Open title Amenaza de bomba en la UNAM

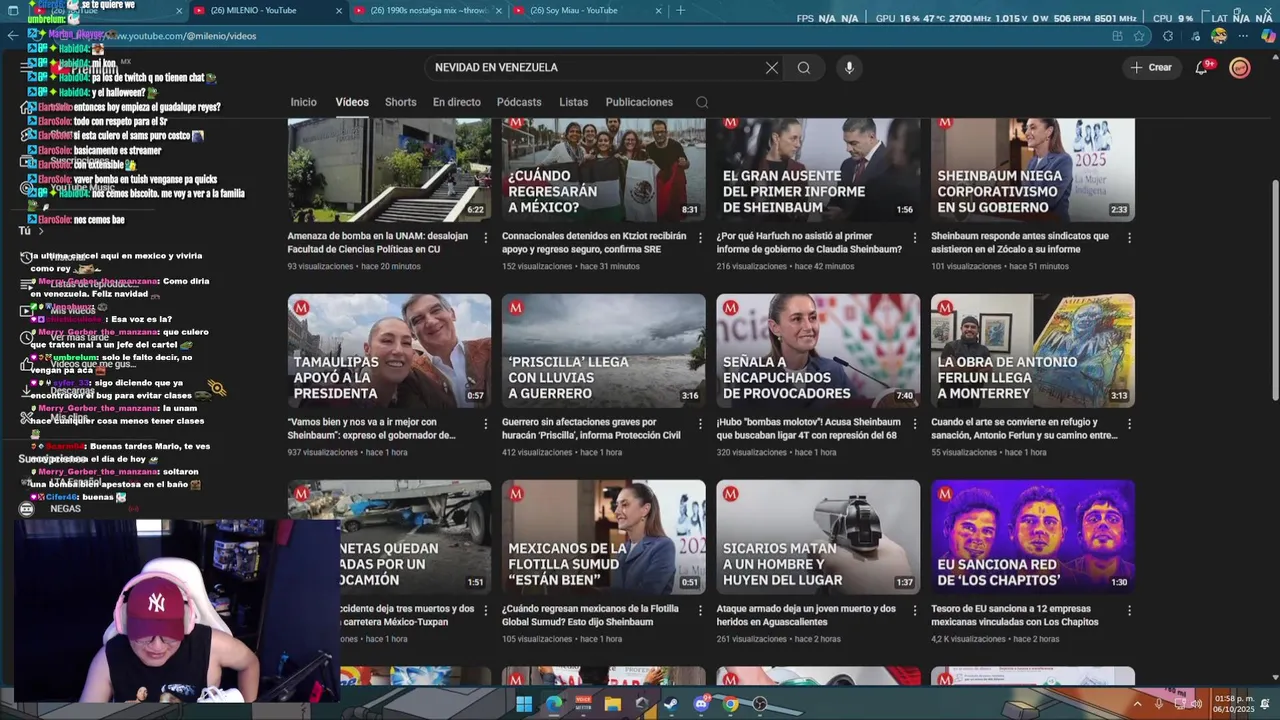[378, 243]
